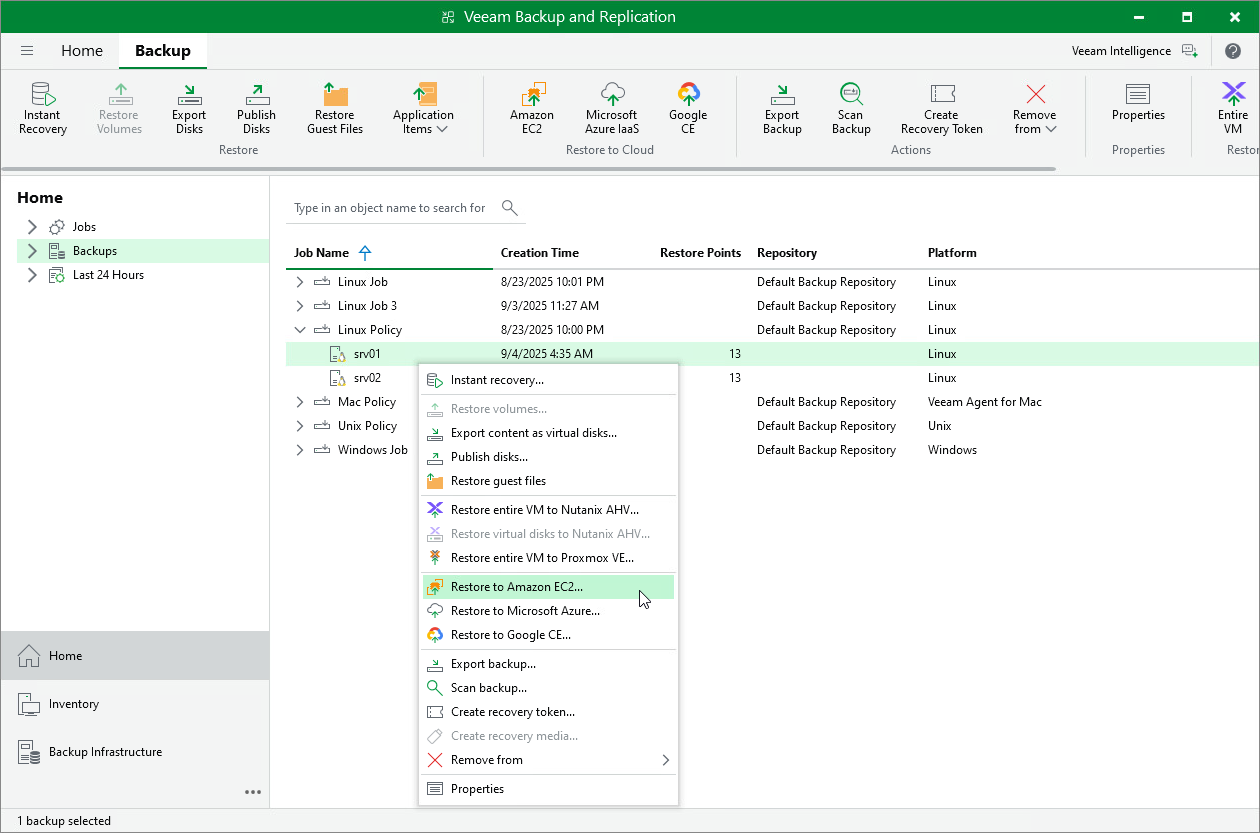Click the Publish Disks ribbon icon

256,108
